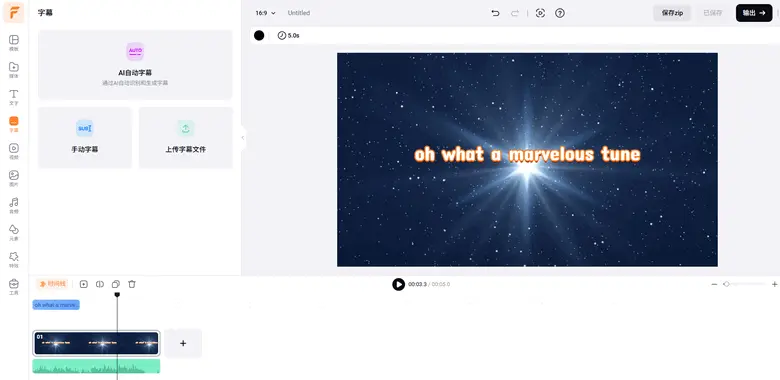Viewport: 780px width, 380px height.
Task: Click the redo arrow icon
Action: [x=515, y=13]
